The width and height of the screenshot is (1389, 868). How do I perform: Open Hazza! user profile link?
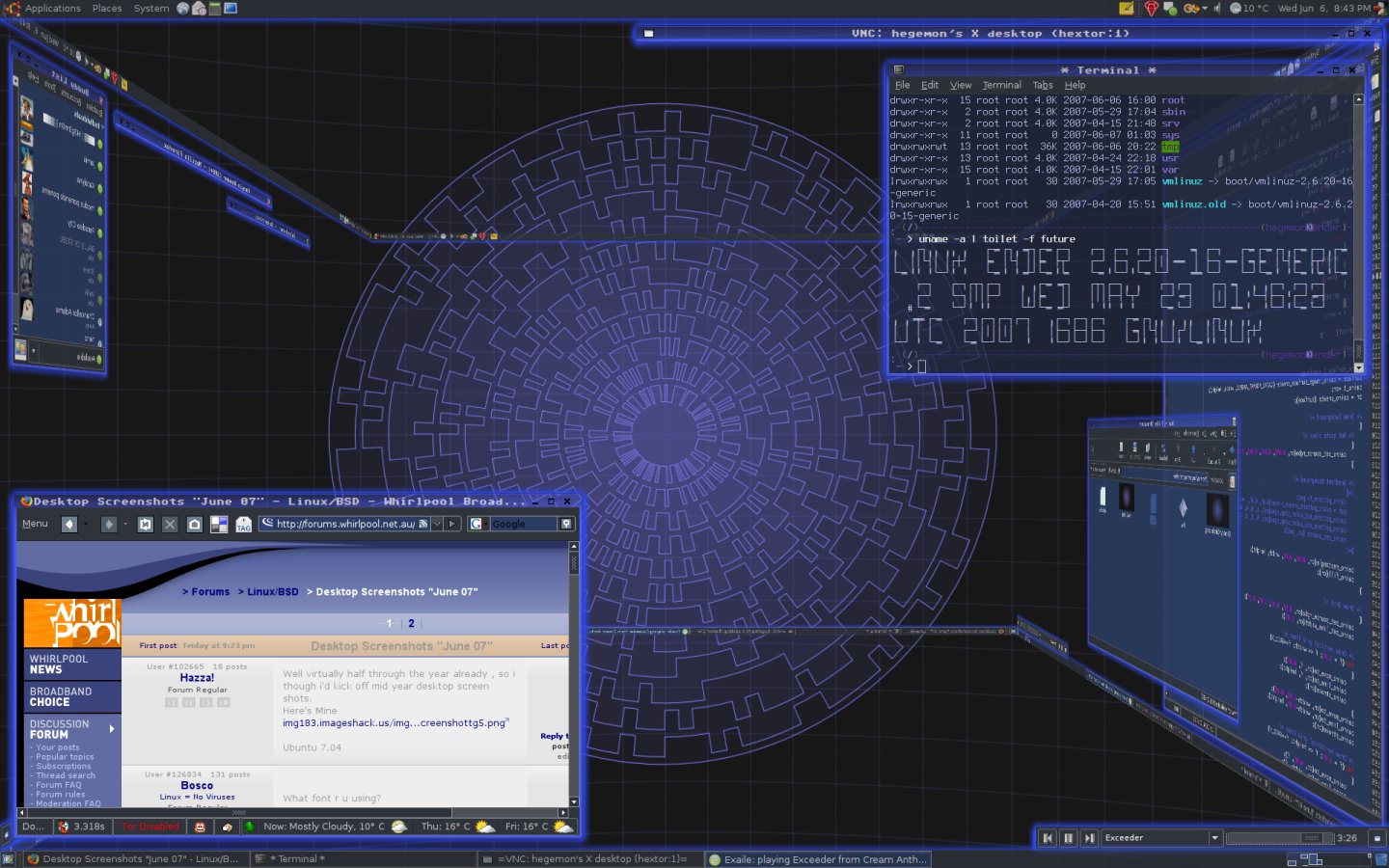[x=197, y=678]
